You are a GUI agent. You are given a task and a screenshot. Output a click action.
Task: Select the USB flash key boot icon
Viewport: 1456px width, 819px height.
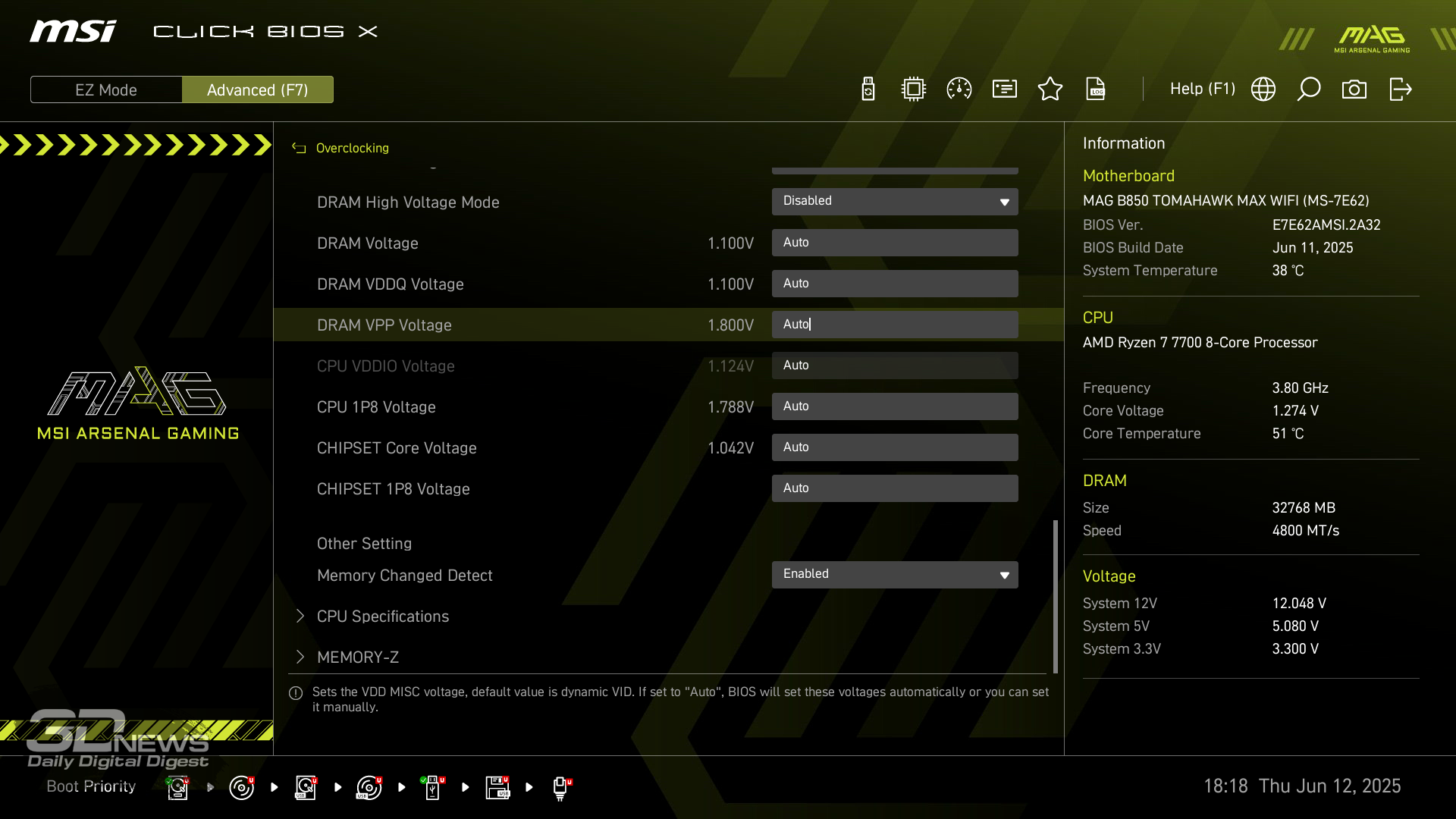point(433,788)
